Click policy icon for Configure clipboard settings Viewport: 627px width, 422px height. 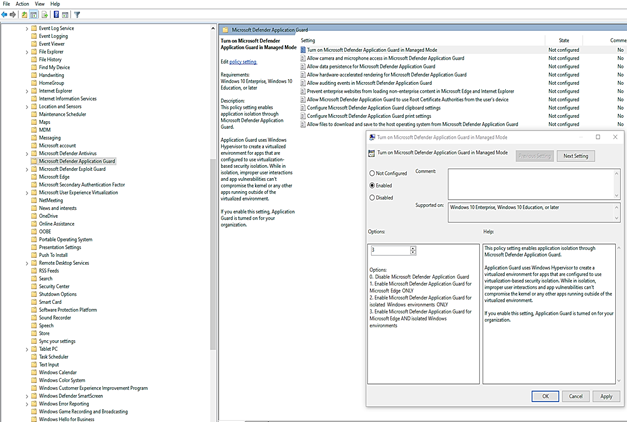click(303, 108)
